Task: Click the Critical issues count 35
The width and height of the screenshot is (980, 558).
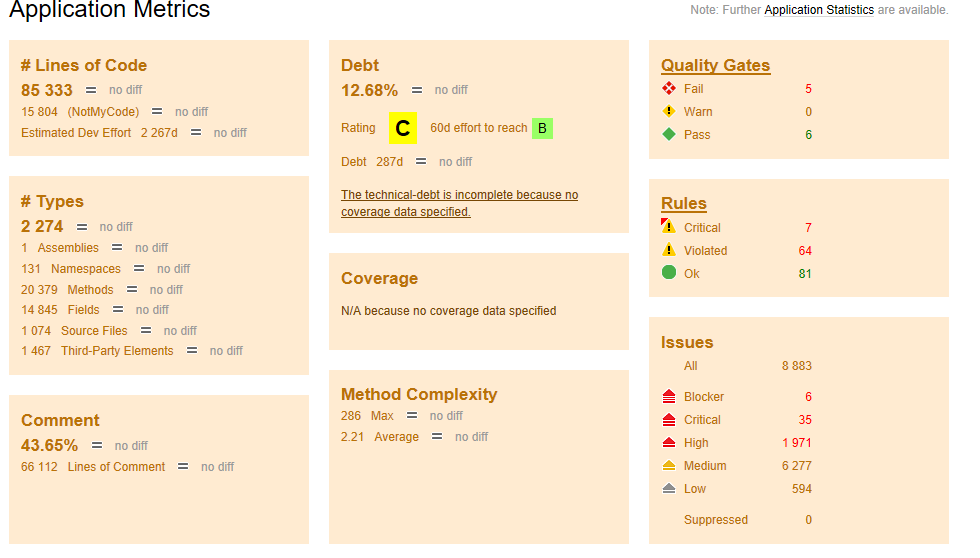Action: click(805, 420)
